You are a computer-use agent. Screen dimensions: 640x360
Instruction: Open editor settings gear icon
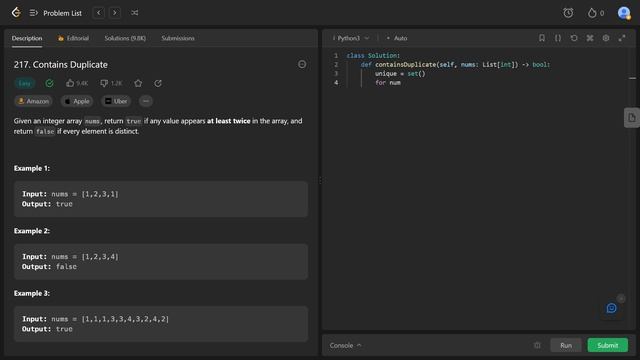[606, 38]
